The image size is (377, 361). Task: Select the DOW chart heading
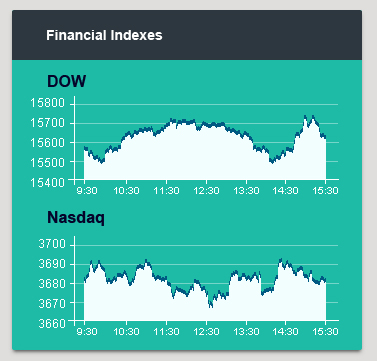click(67, 81)
